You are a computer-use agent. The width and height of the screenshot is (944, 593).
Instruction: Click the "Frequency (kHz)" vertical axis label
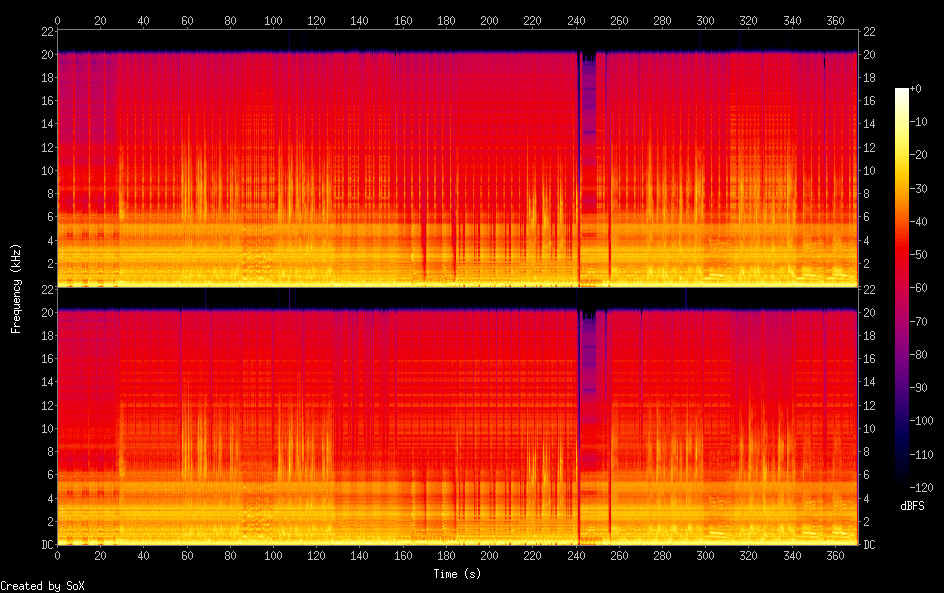16,288
